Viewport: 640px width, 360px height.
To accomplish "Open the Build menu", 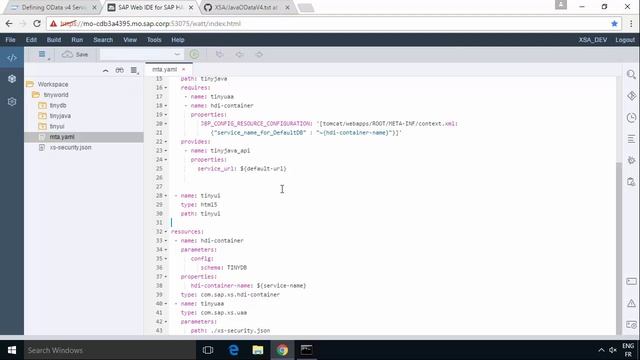I will pos(53,40).
